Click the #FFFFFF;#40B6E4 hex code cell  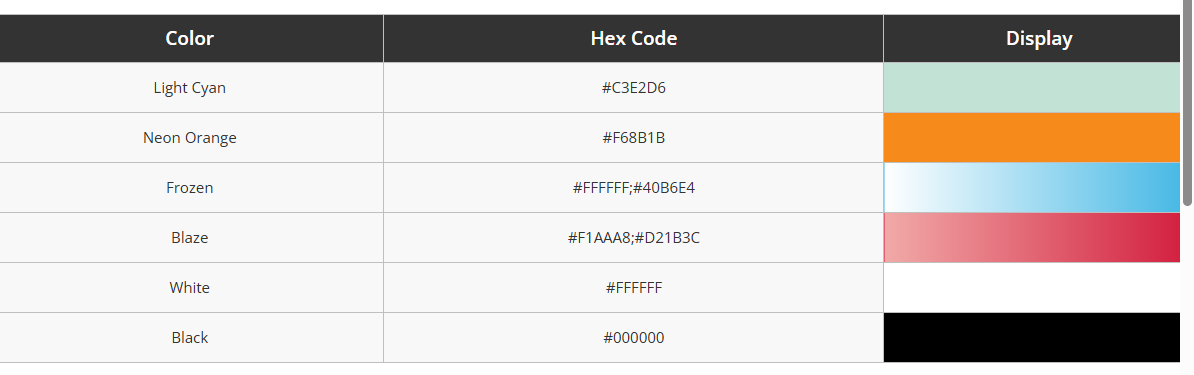click(x=634, y=188)
